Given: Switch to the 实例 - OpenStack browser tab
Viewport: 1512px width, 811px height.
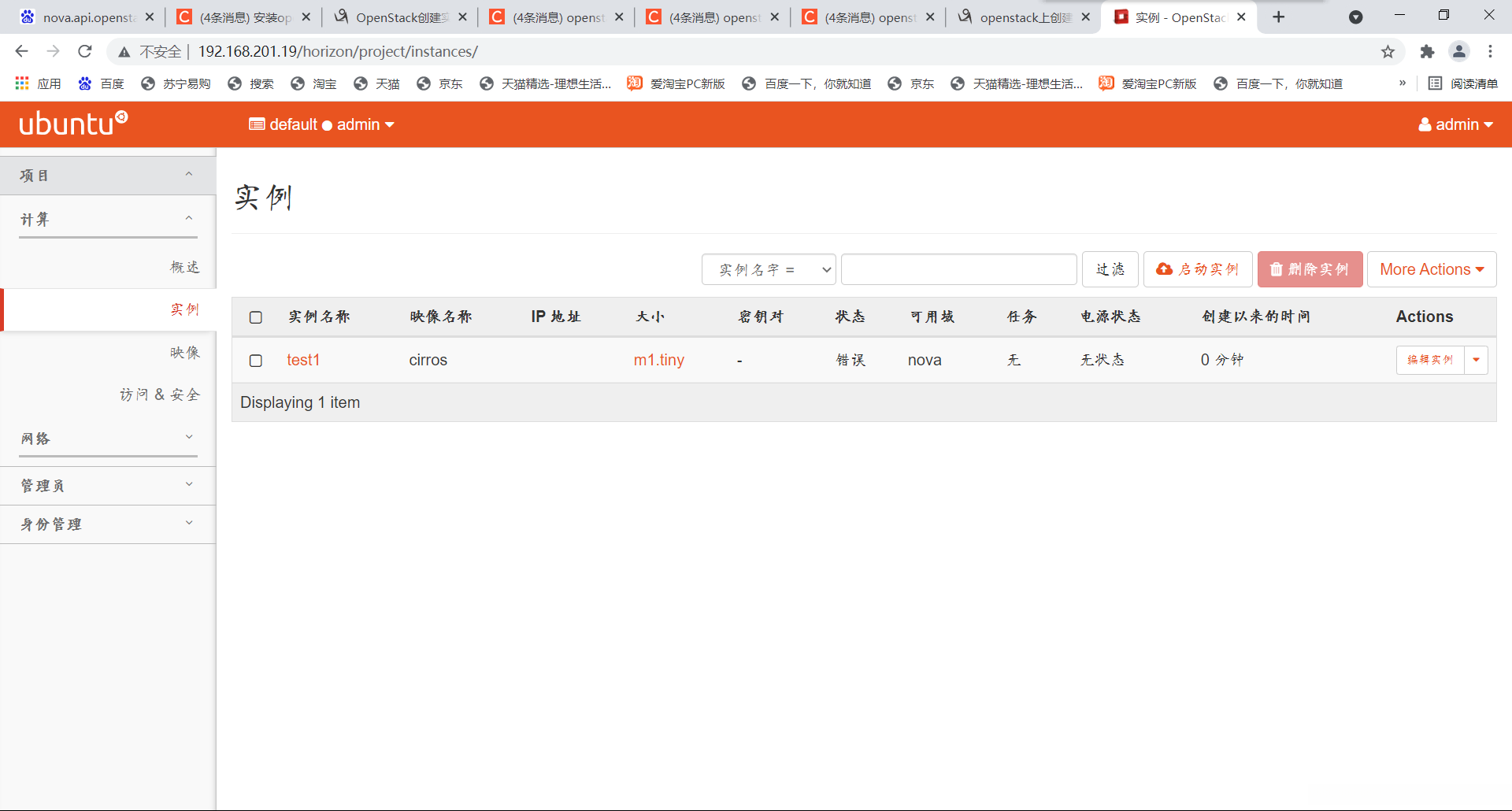Looking at the screenshot, I should click(1173, 17).
